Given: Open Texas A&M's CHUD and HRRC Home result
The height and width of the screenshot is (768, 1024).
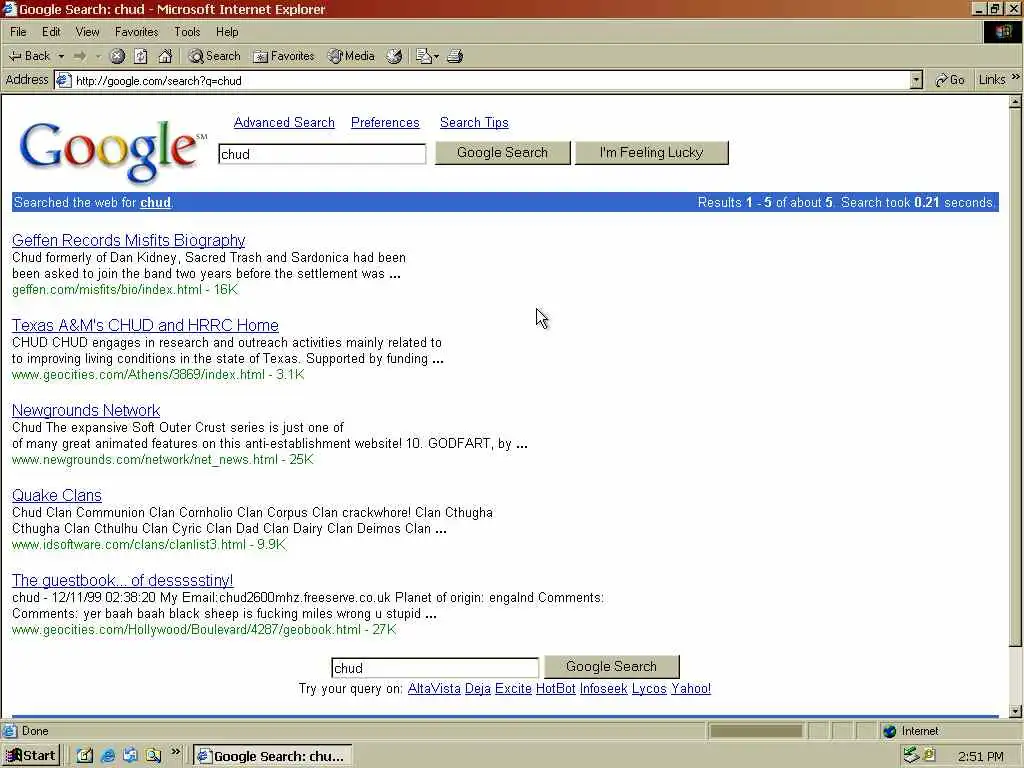Looking at the screenshot, I should (145, 325).
